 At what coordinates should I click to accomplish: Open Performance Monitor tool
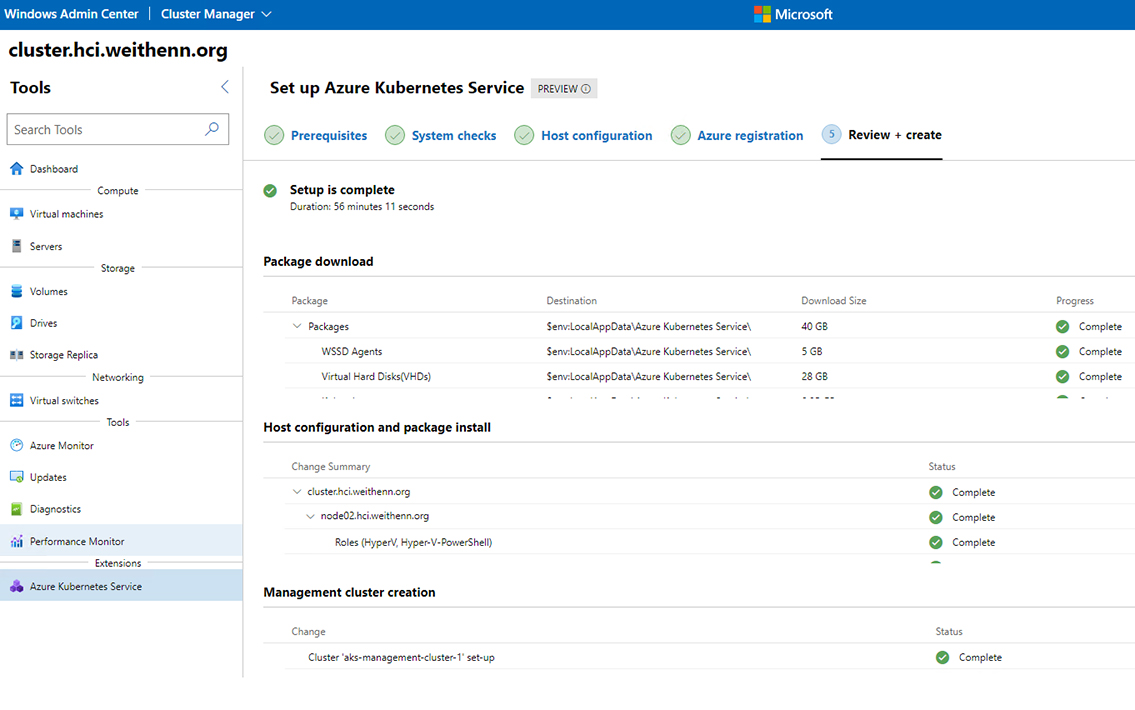point(121,541)
